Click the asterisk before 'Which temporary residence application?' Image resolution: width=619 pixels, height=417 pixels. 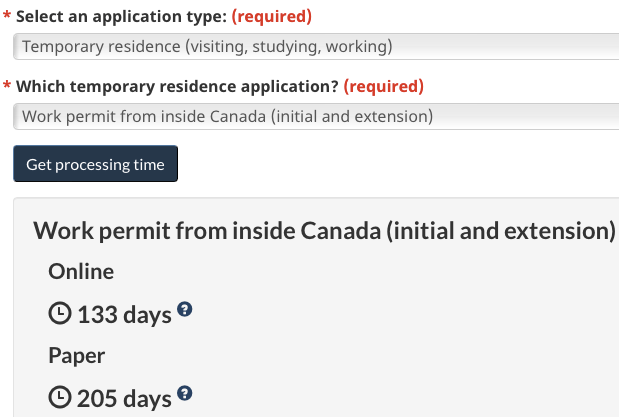point(6,87)
